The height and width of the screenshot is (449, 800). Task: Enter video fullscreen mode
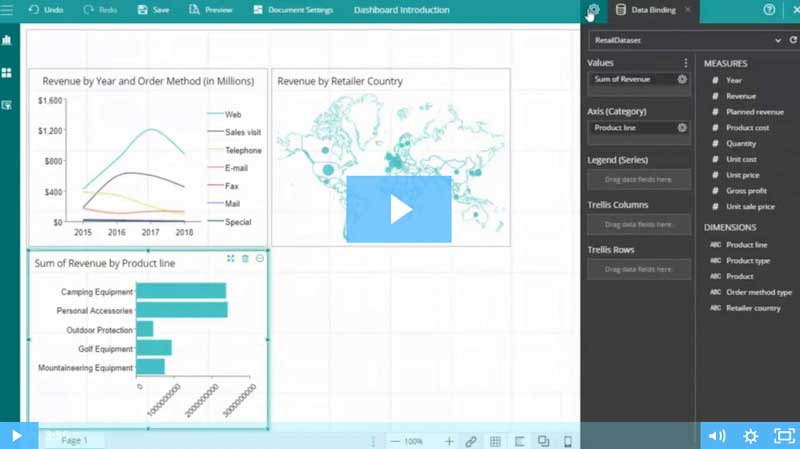pyautogui.click(x=784, y=436)
